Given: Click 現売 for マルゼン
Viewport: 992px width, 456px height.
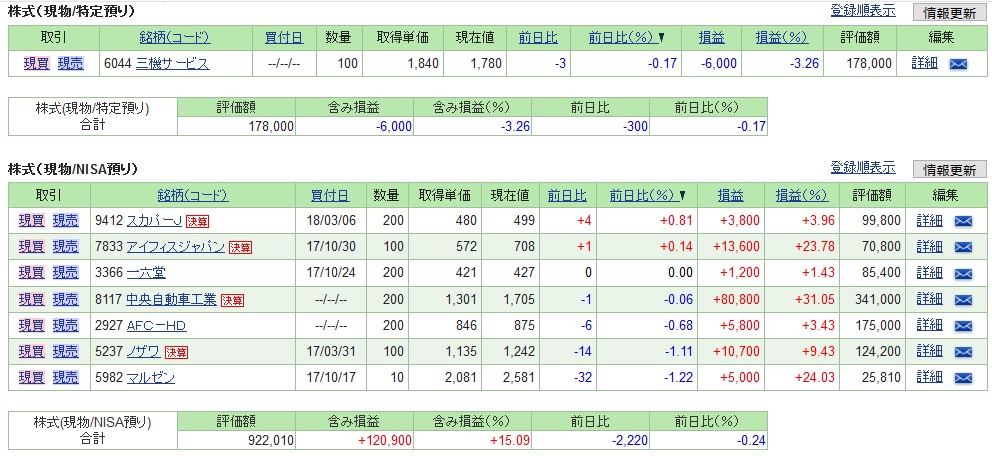Looking at the screenshot, I should pyautogui.click(x=65, y=378).
